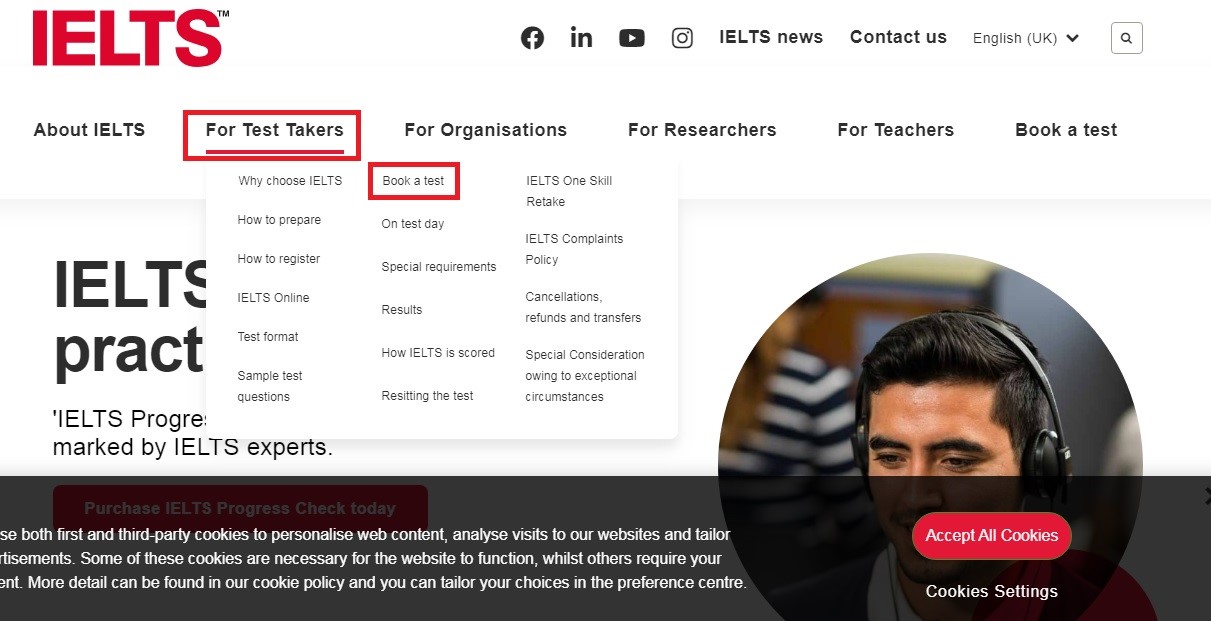The image size is (1211, 621).
Task: Close the cookie banner with X
Action: tap(1206, 495)
